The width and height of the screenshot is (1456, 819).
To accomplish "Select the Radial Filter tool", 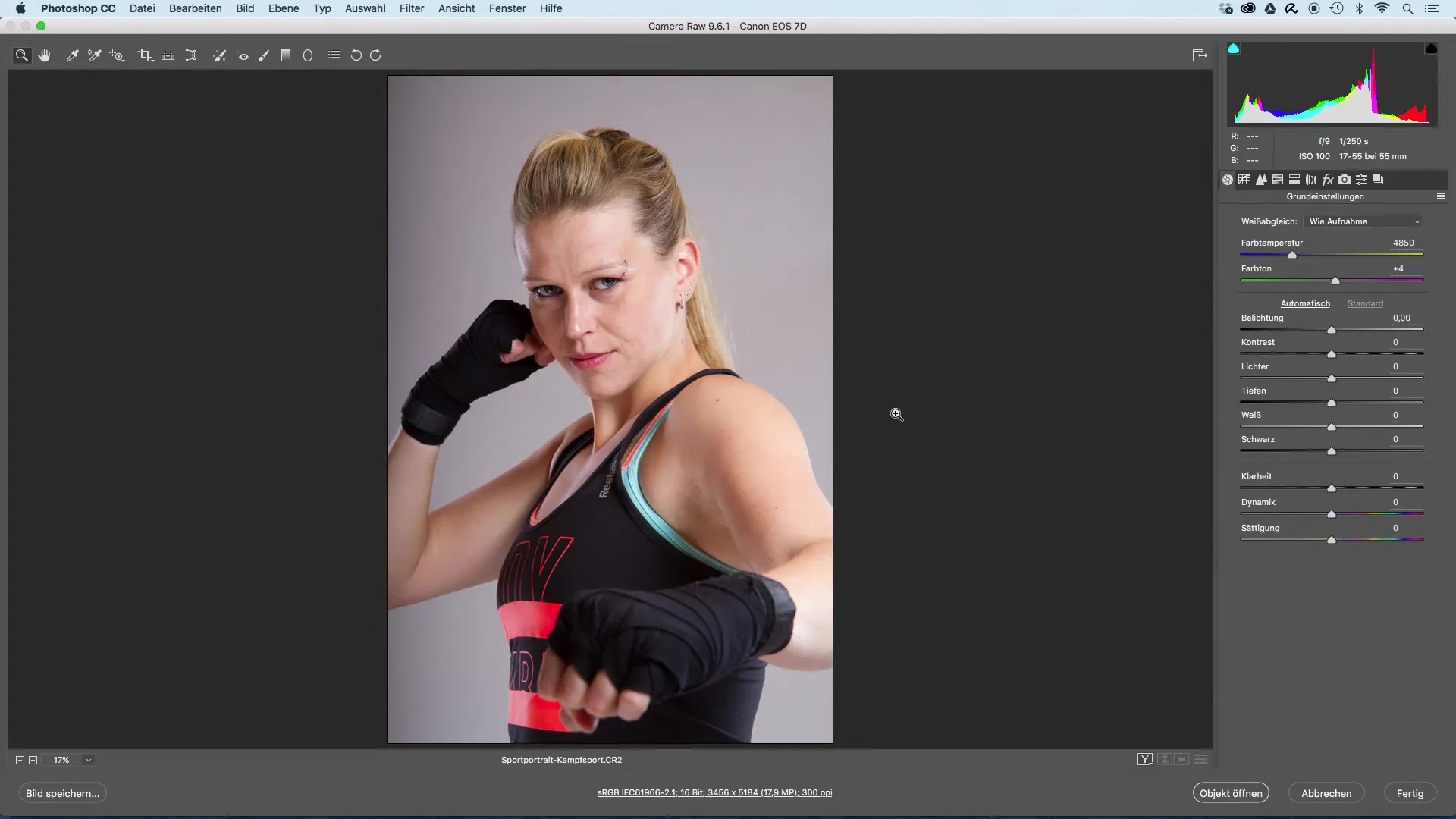I will click(x=308, y=55).
